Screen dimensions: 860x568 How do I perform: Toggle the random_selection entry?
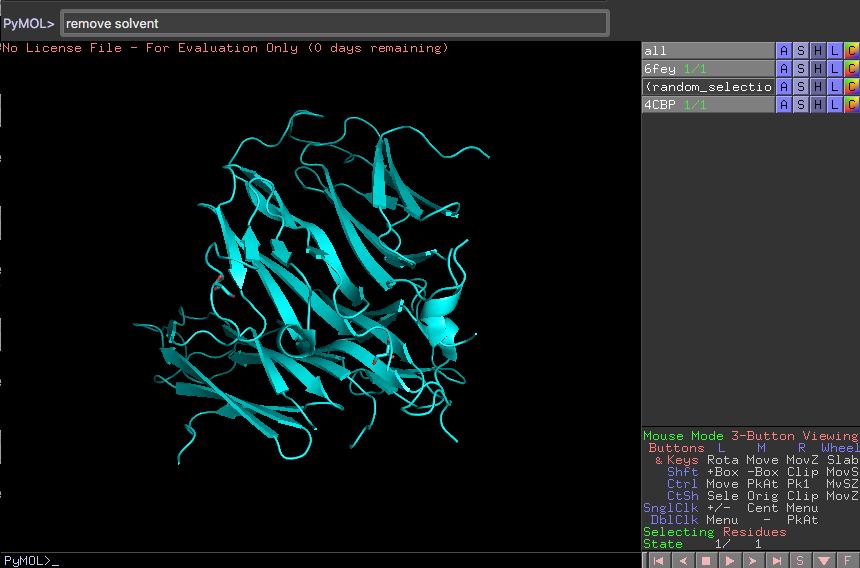coord(708,87)
